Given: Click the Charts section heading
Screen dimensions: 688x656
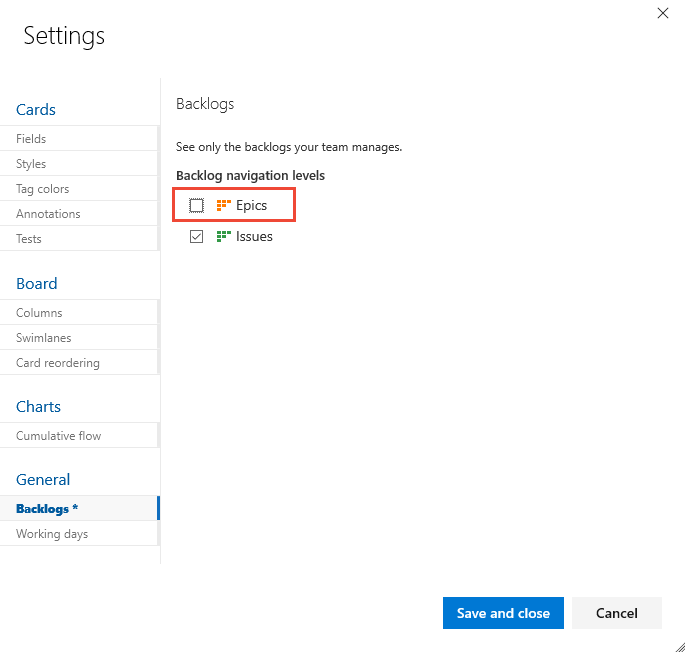Looking at the screenshot, I should (38, 406).
